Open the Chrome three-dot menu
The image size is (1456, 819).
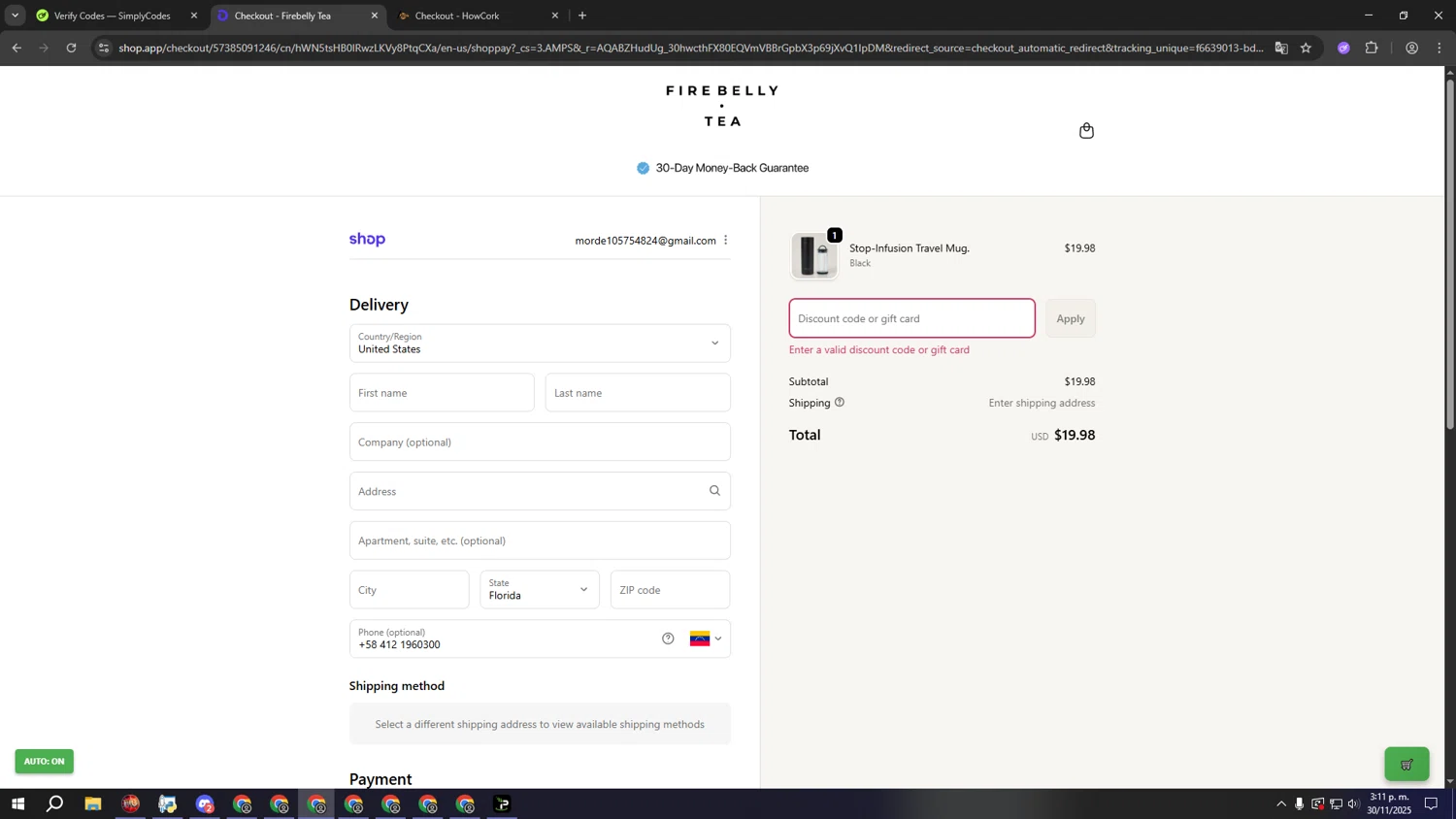pyautogui.click(x=1439, y=48)
